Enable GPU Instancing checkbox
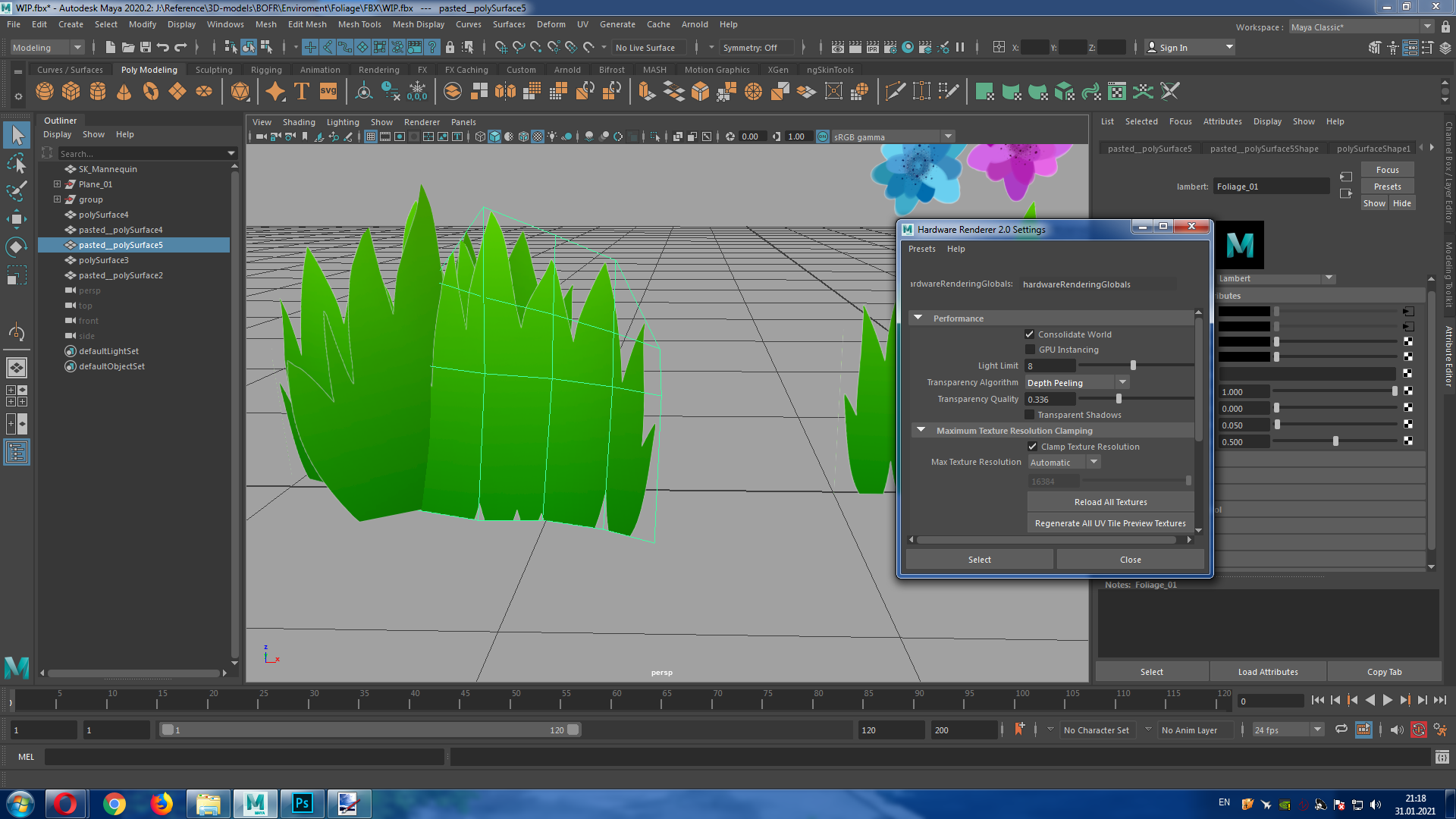 (x=1030, y=350)
